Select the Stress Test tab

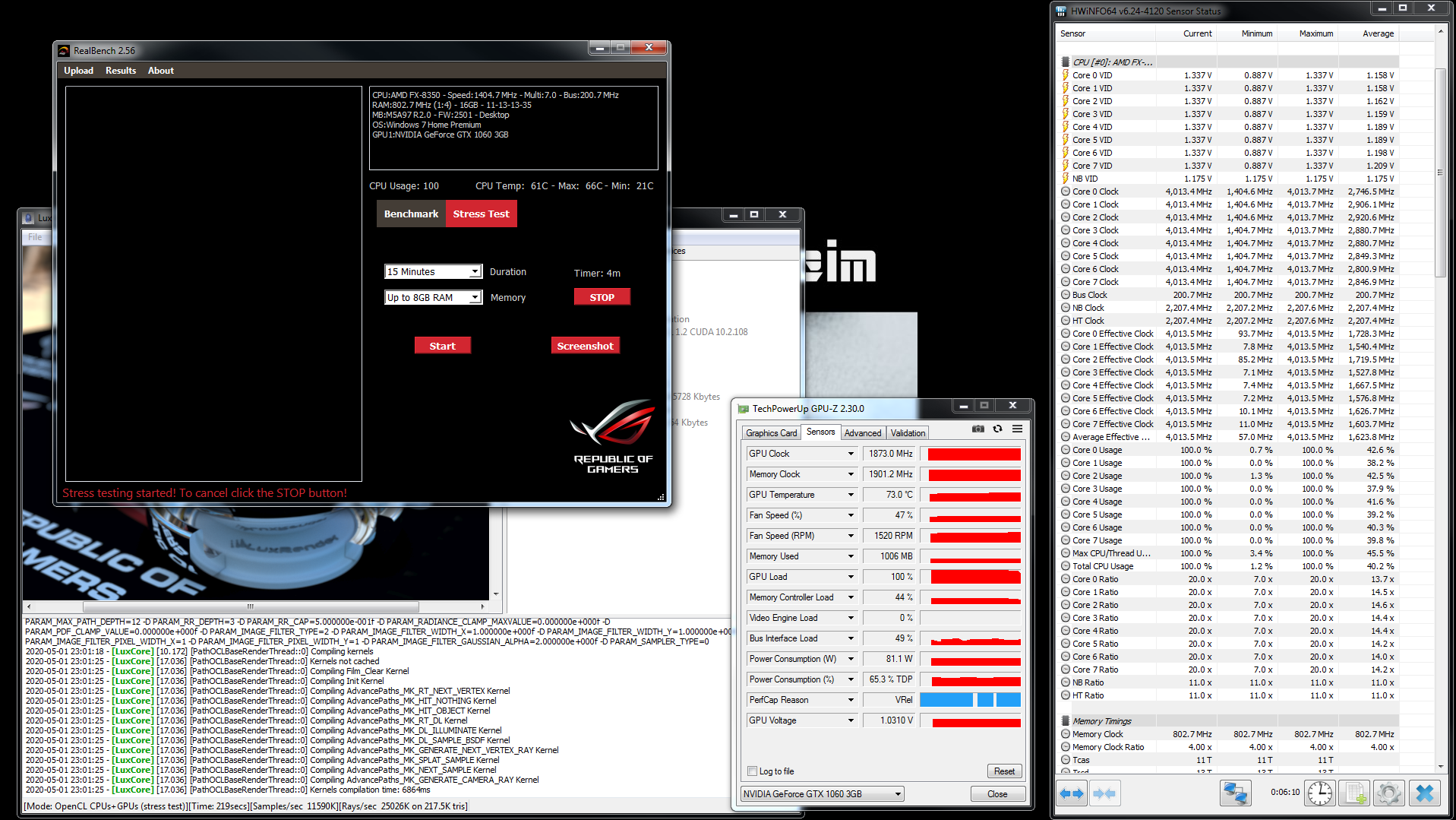pos(482,214)
